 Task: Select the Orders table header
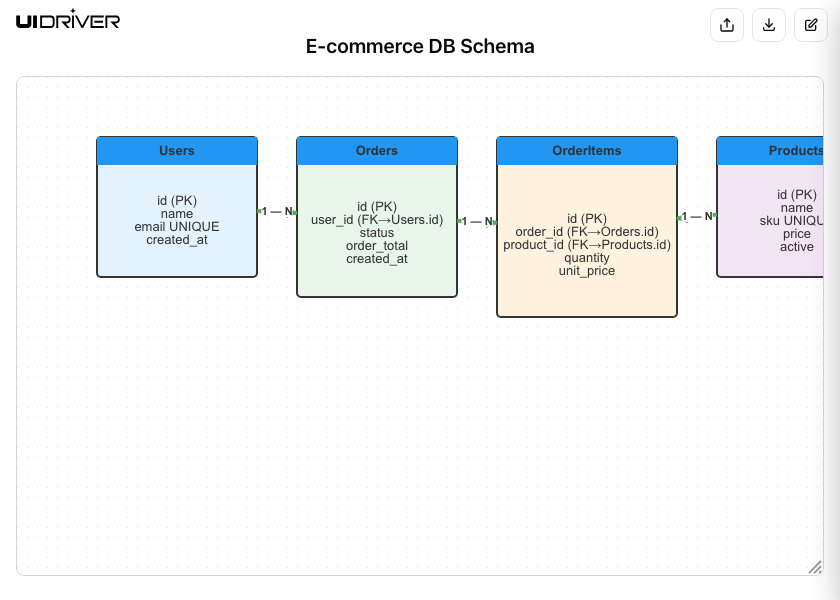tap(377, 151)
